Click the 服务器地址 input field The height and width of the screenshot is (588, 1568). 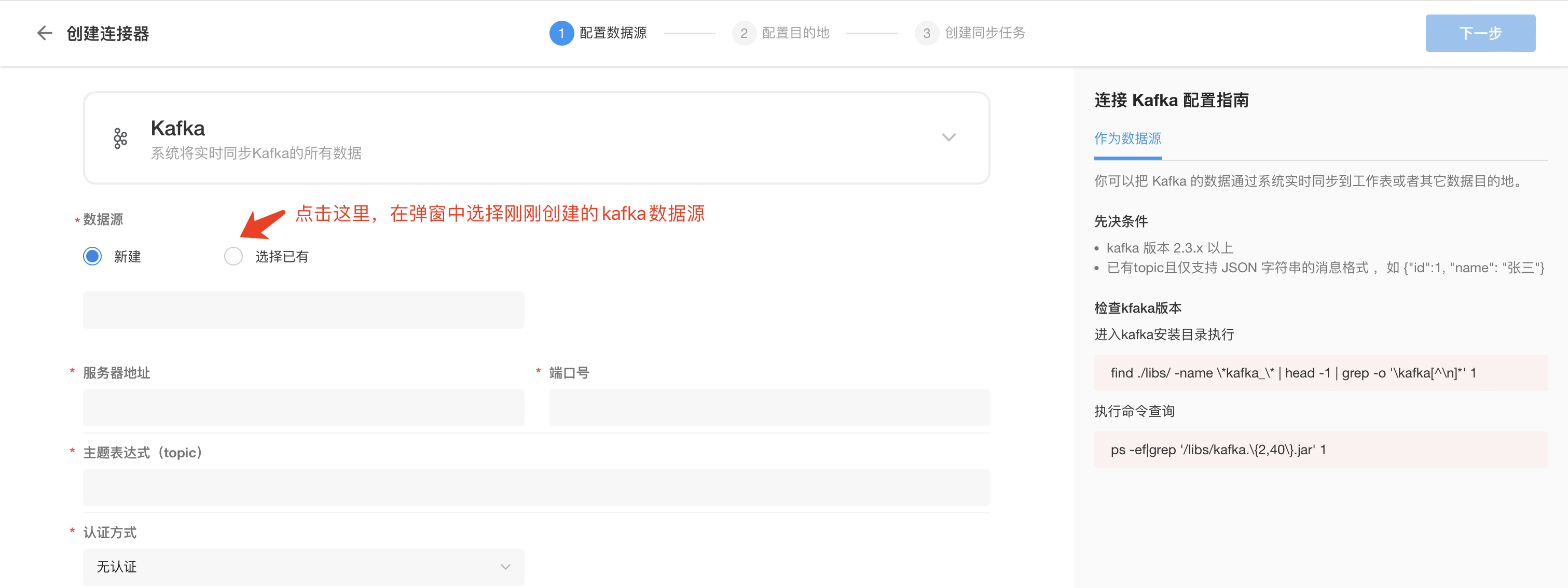click(303, 408)
